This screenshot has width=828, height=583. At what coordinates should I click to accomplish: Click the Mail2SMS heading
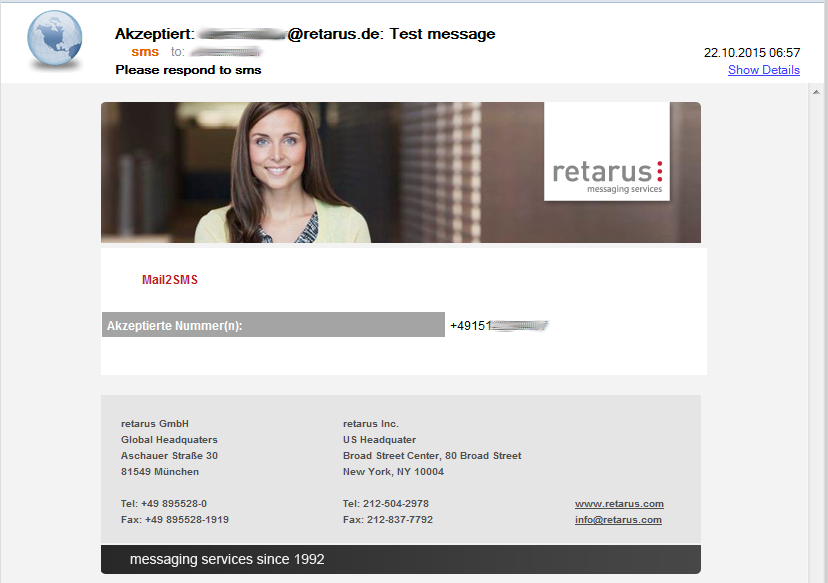[170, 280]
